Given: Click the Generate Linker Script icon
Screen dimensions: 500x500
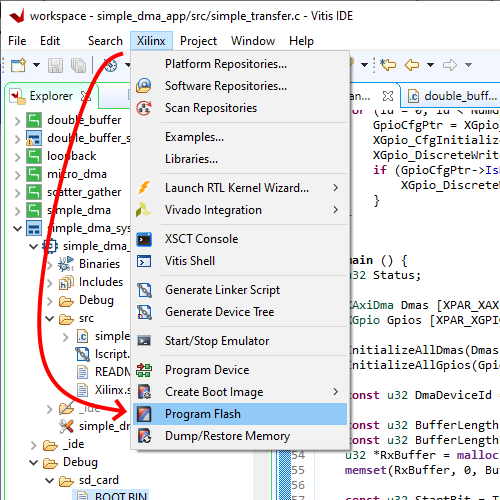Looking at the screenshot, I should [145, 290].
